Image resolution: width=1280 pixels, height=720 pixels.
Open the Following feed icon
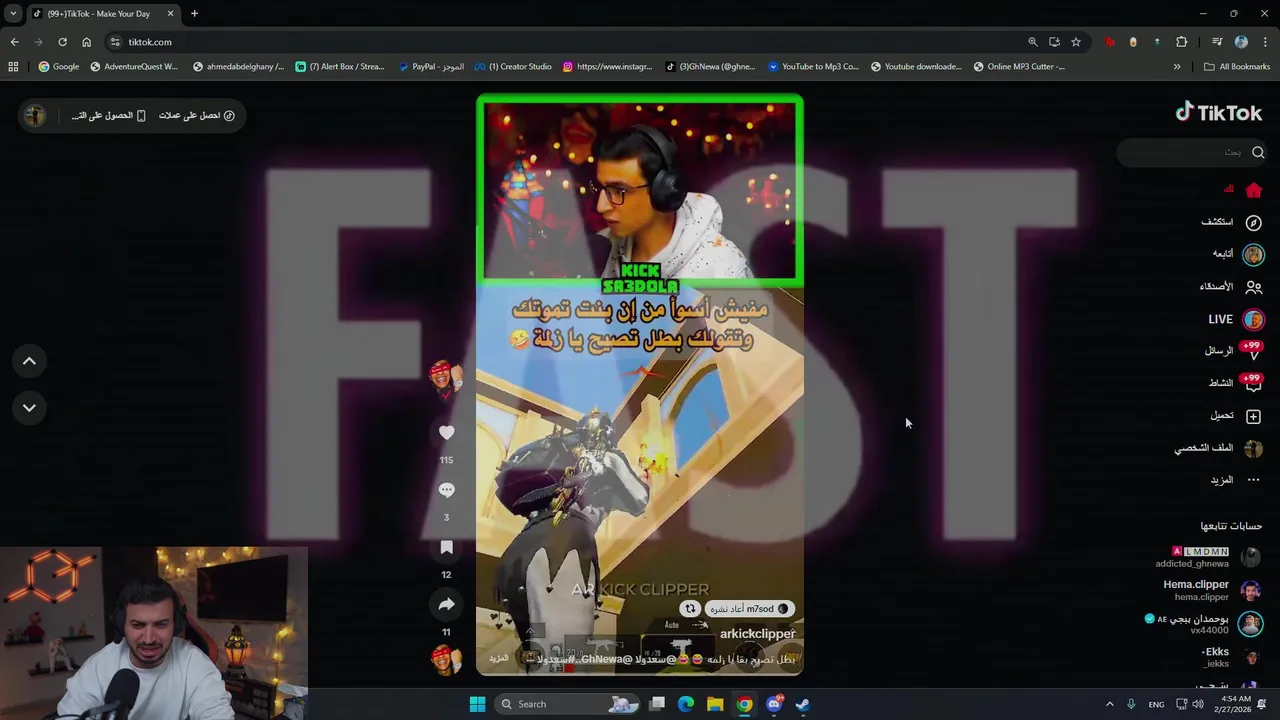point(1253,254)
